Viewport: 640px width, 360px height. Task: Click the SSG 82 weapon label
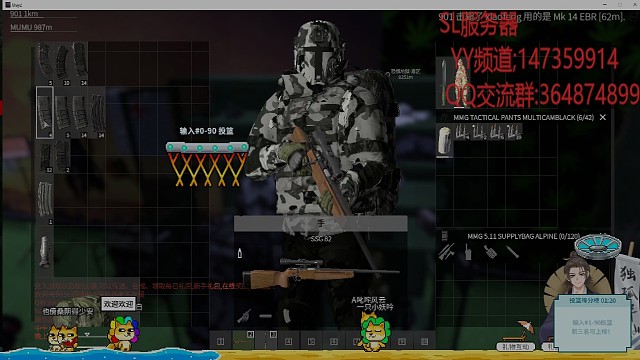click(x=321, y=239)
